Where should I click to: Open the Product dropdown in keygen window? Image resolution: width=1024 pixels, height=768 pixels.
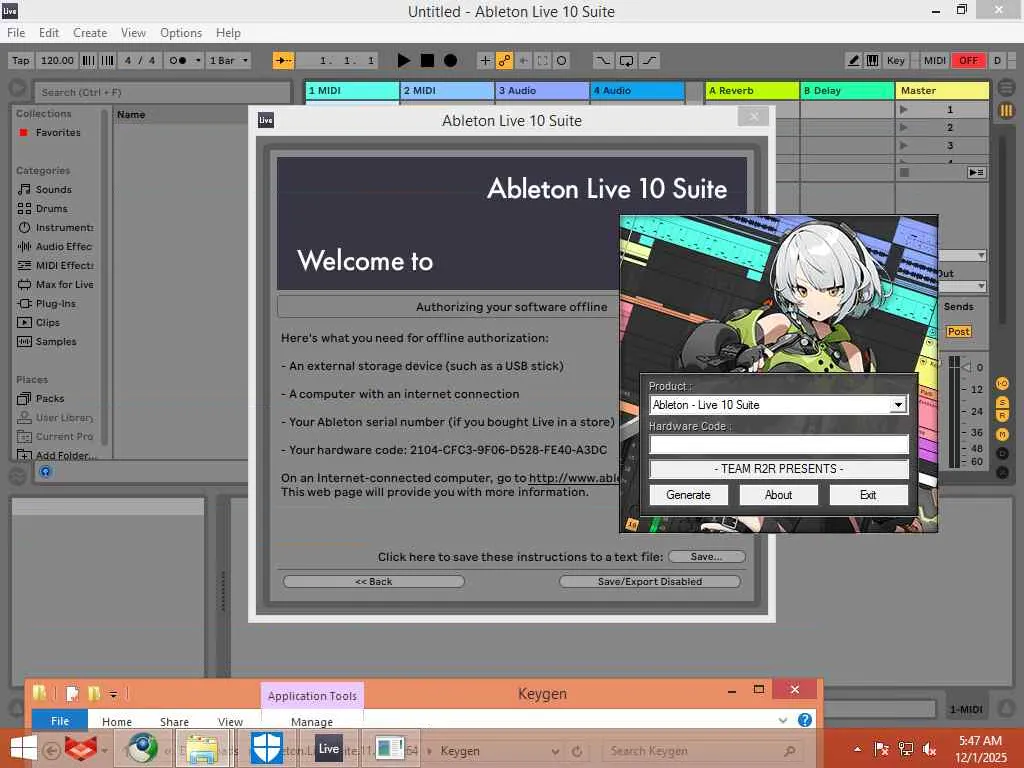coord(898,405)
